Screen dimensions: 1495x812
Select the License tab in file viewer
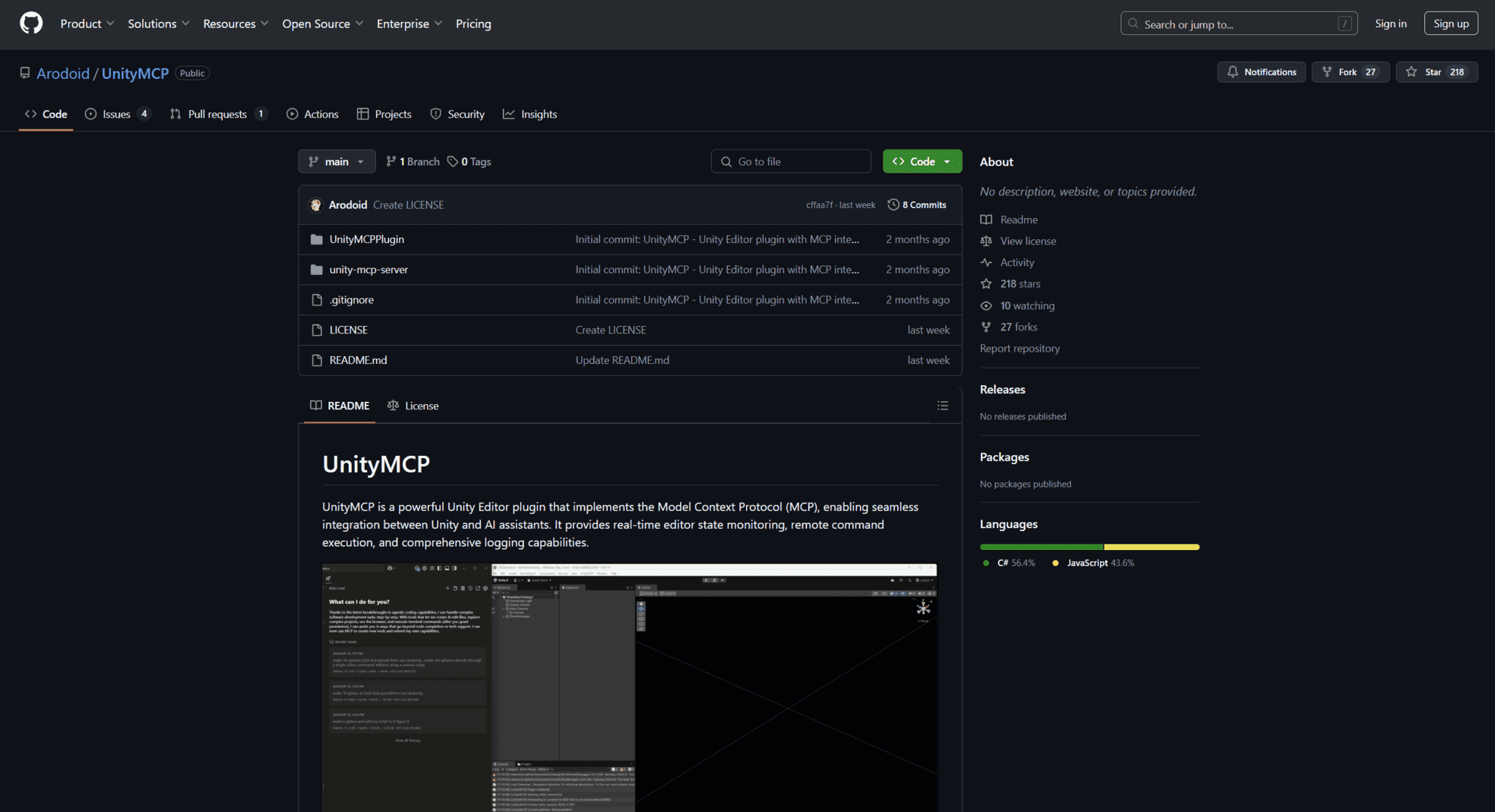(413, 406)
